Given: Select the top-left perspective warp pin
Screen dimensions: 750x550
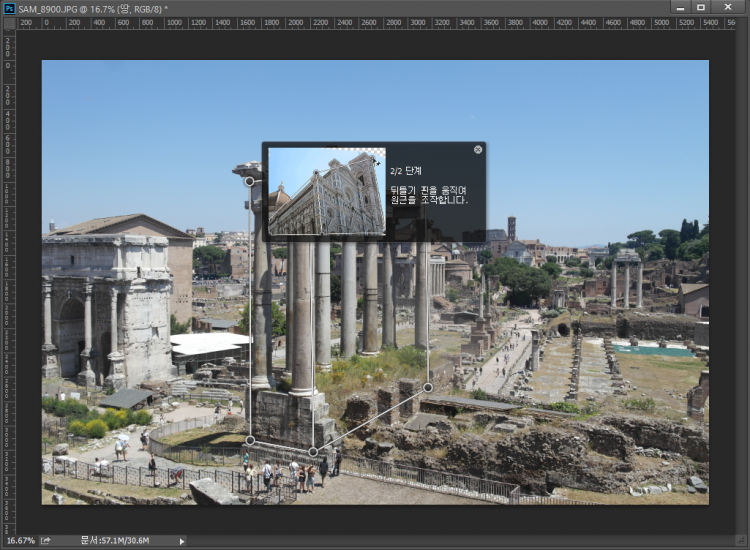Looking at the screenshot, I should coord(249,181).
